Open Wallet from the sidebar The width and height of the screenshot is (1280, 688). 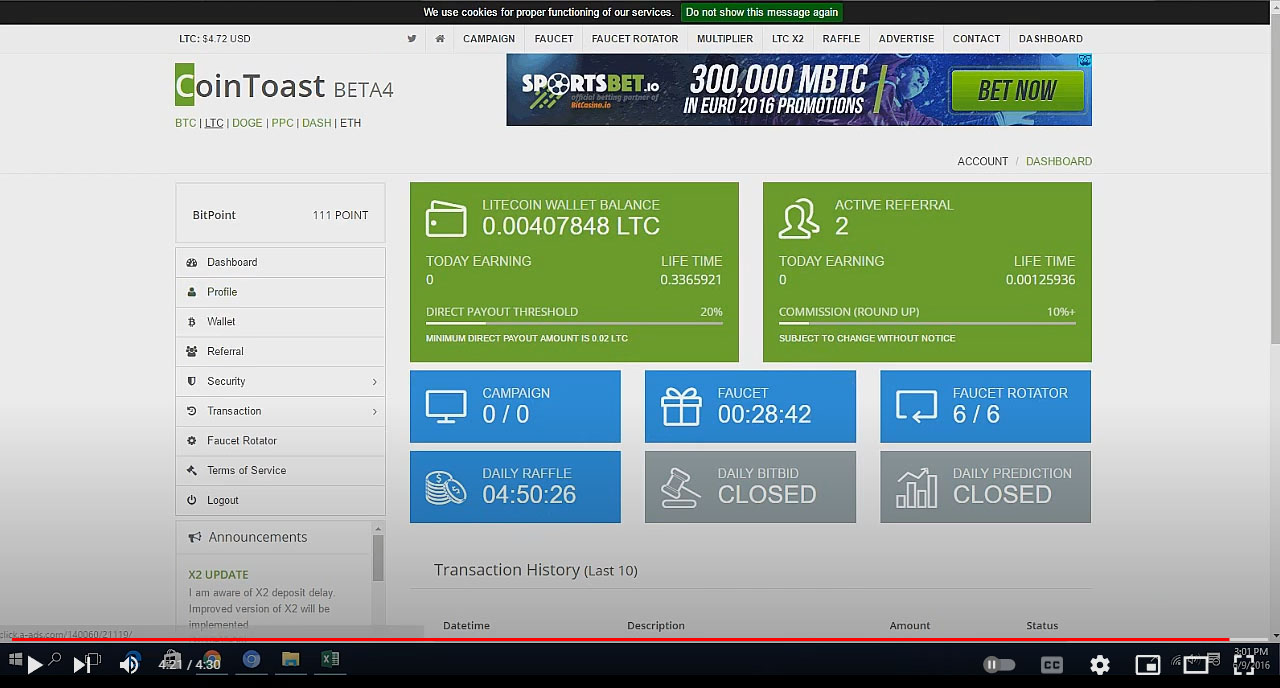[x=221, y=322]
